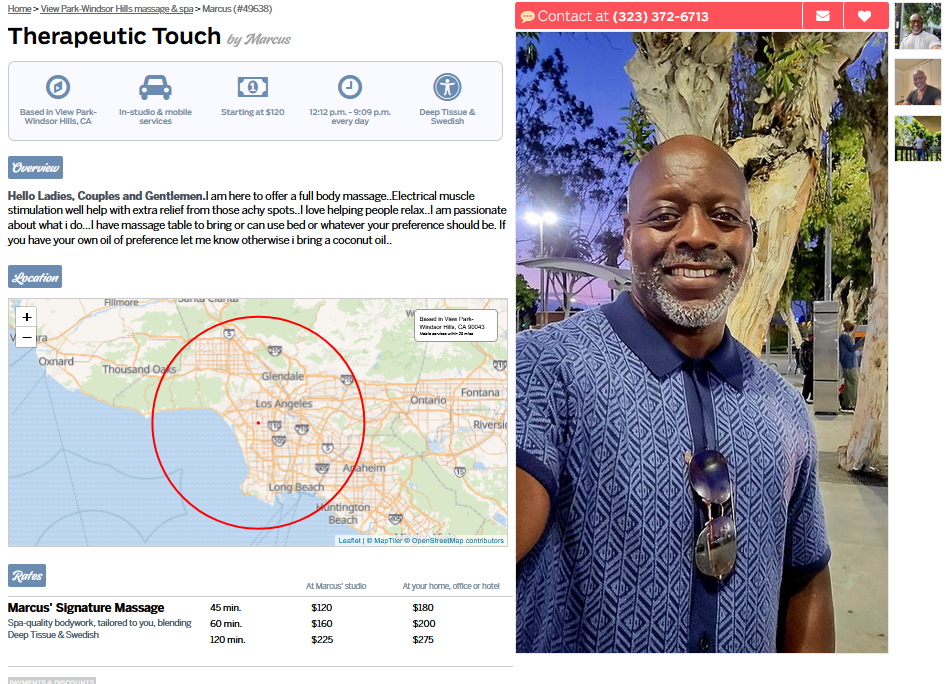Click the '45 min.' duration row
This screenshot has width=949, height=684.
click(226, 608)
